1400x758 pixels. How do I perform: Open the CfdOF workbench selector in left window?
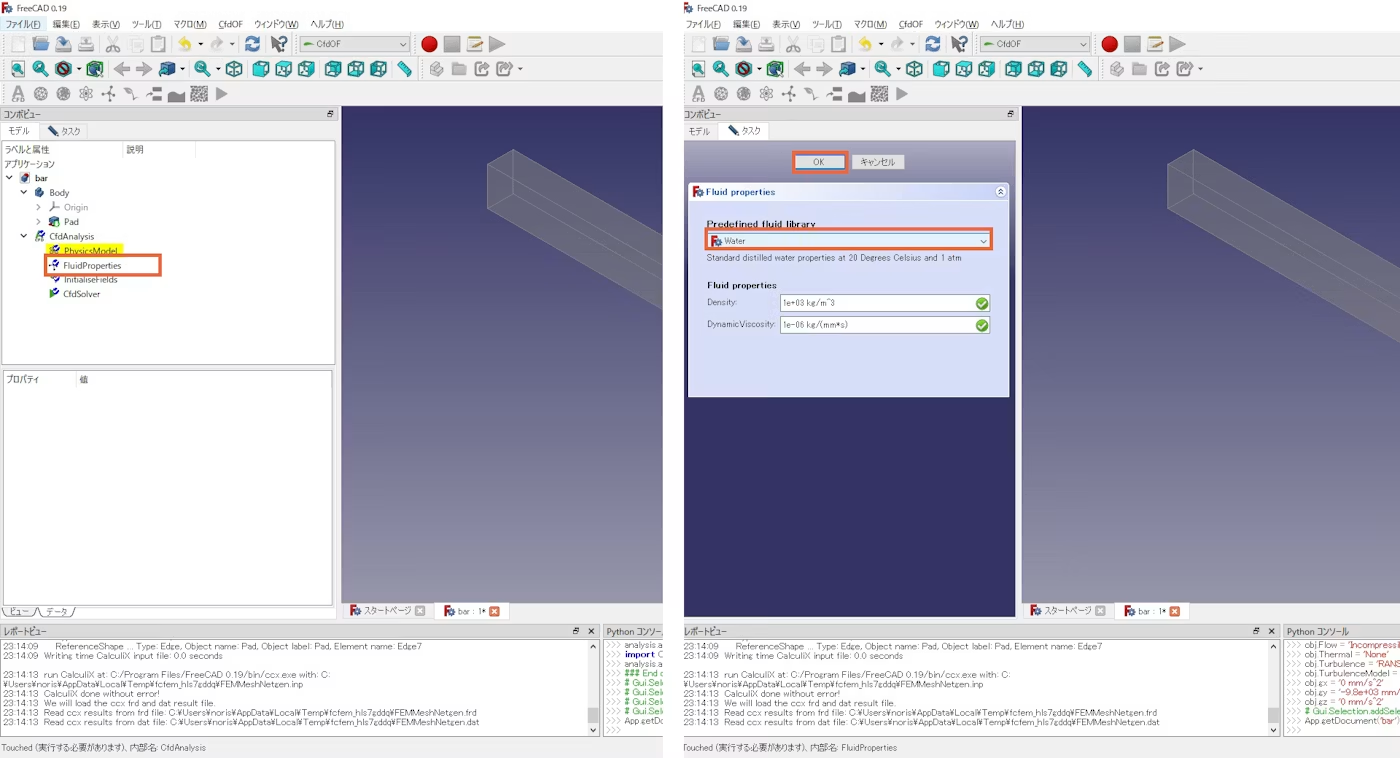(354, 44)
